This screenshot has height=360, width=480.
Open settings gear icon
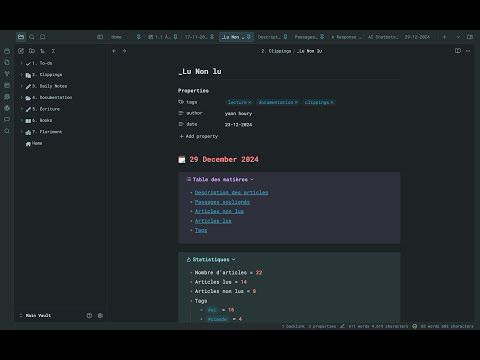coord(100,315)
